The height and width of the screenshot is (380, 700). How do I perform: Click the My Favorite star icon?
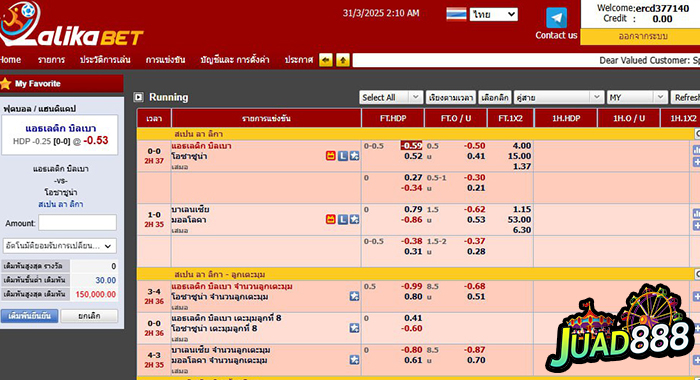[5, 84]
